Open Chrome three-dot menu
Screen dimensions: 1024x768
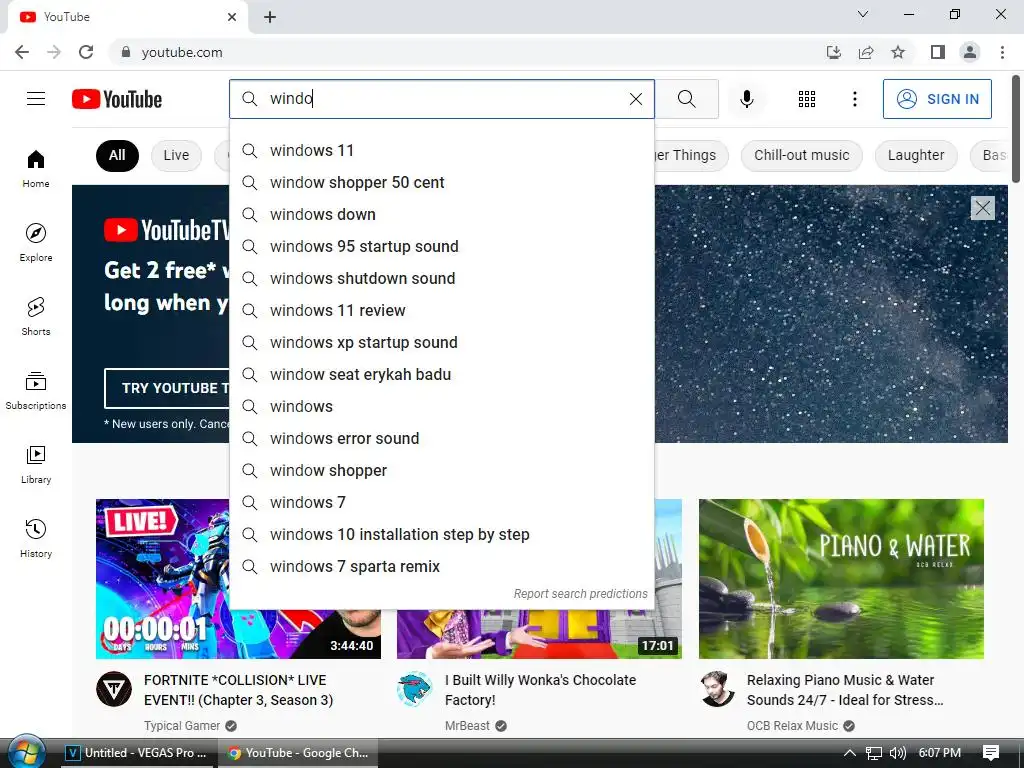pos(1002,52)
